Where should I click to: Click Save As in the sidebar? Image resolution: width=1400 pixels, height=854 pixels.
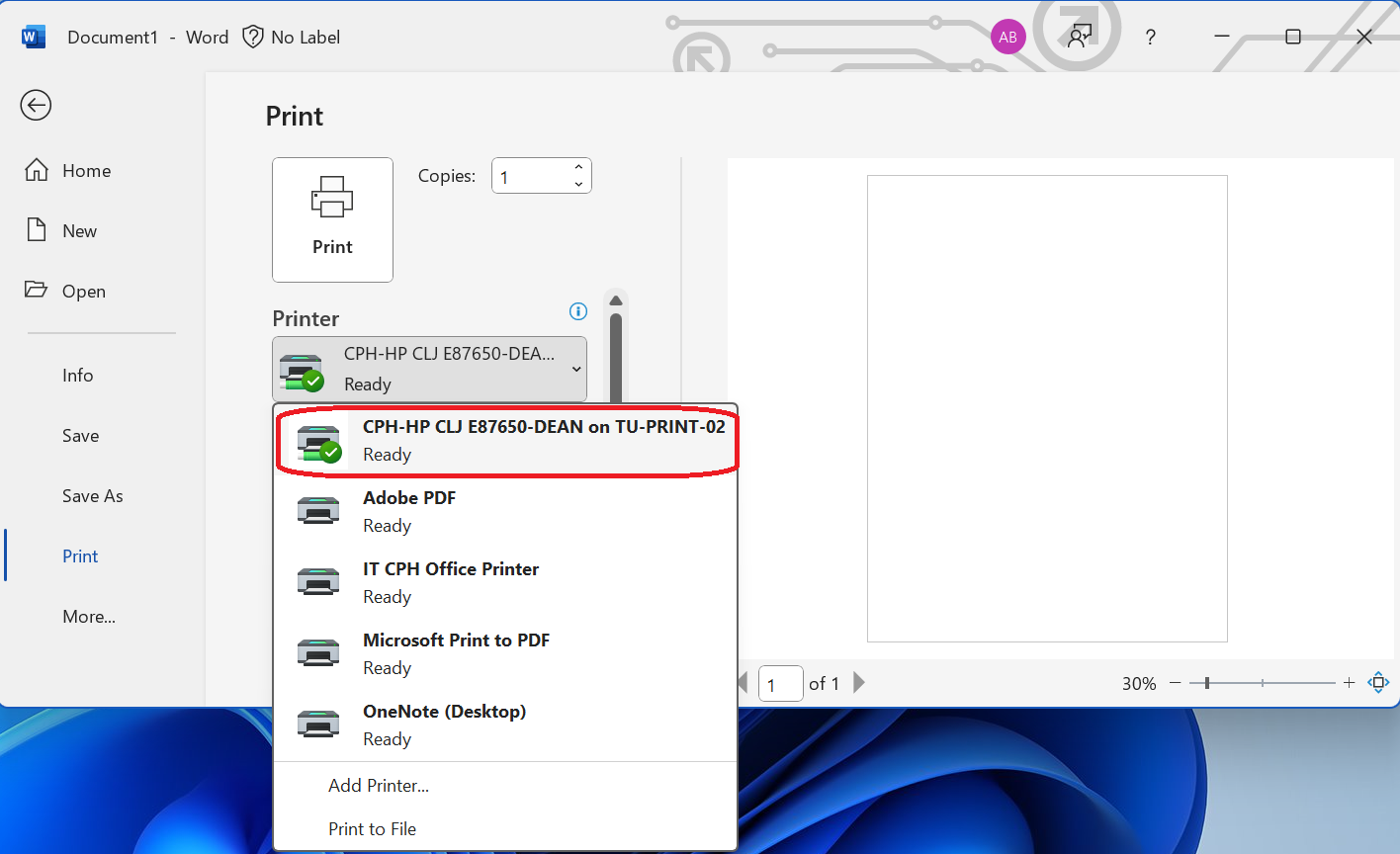(x=92, y=495)
